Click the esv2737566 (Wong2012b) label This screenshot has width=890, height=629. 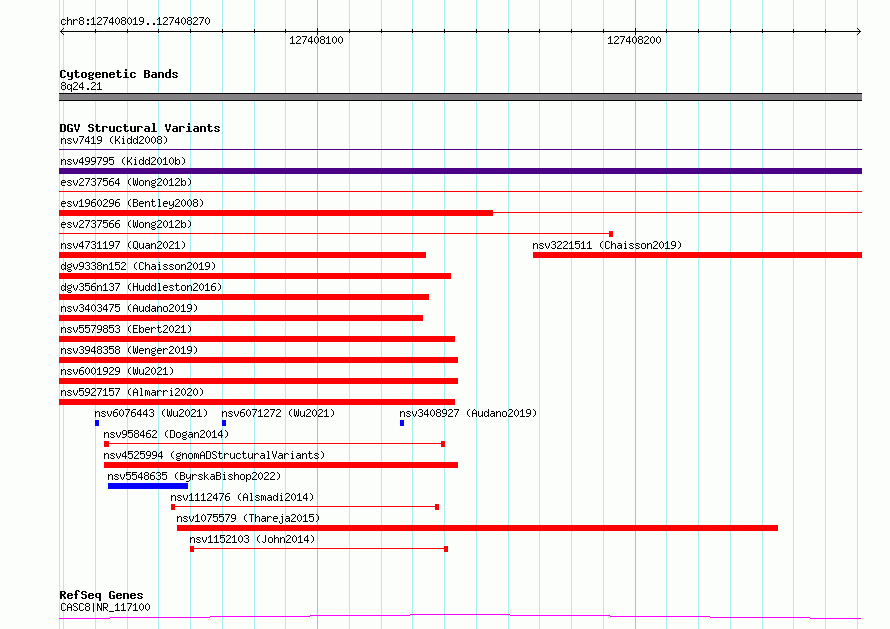[x=126, y=224]
